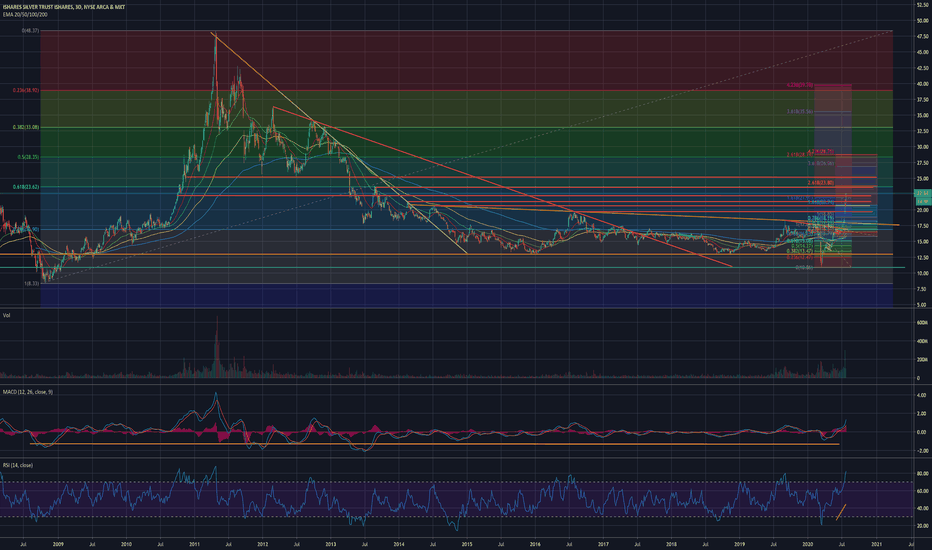Screen dimensions: 932x550
Task: Click the 0.382(33.08) Fibonacci level label
Action: 26,127
